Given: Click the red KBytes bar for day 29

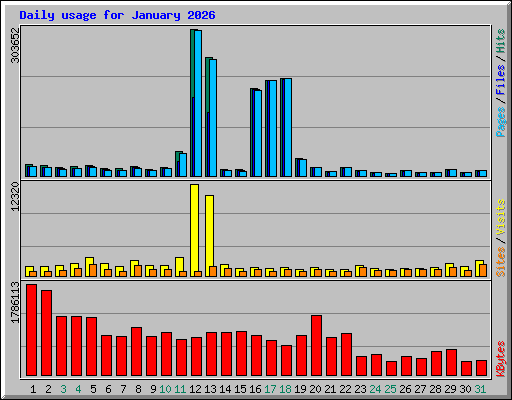Looking at the screenshot, I should pyautogui.click(x=452, y=362).
